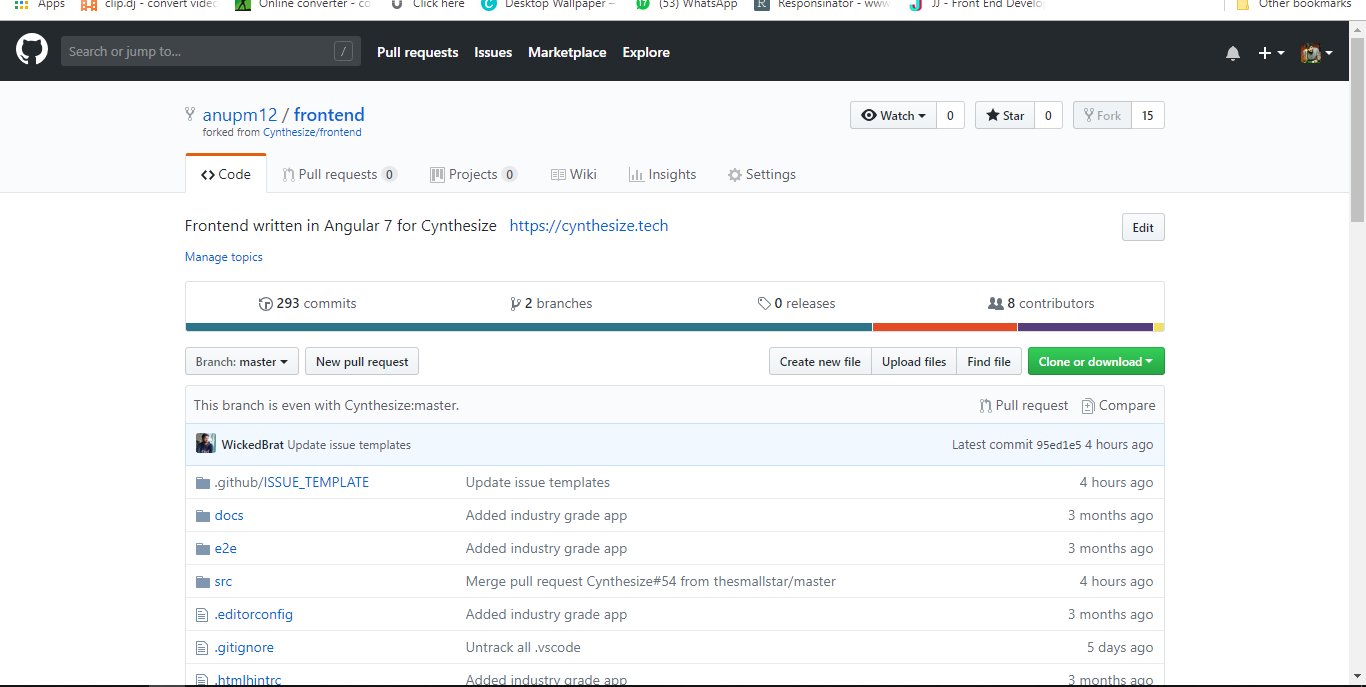Click the Edit description button
1366x687 pixels.
pos(1143,227)
